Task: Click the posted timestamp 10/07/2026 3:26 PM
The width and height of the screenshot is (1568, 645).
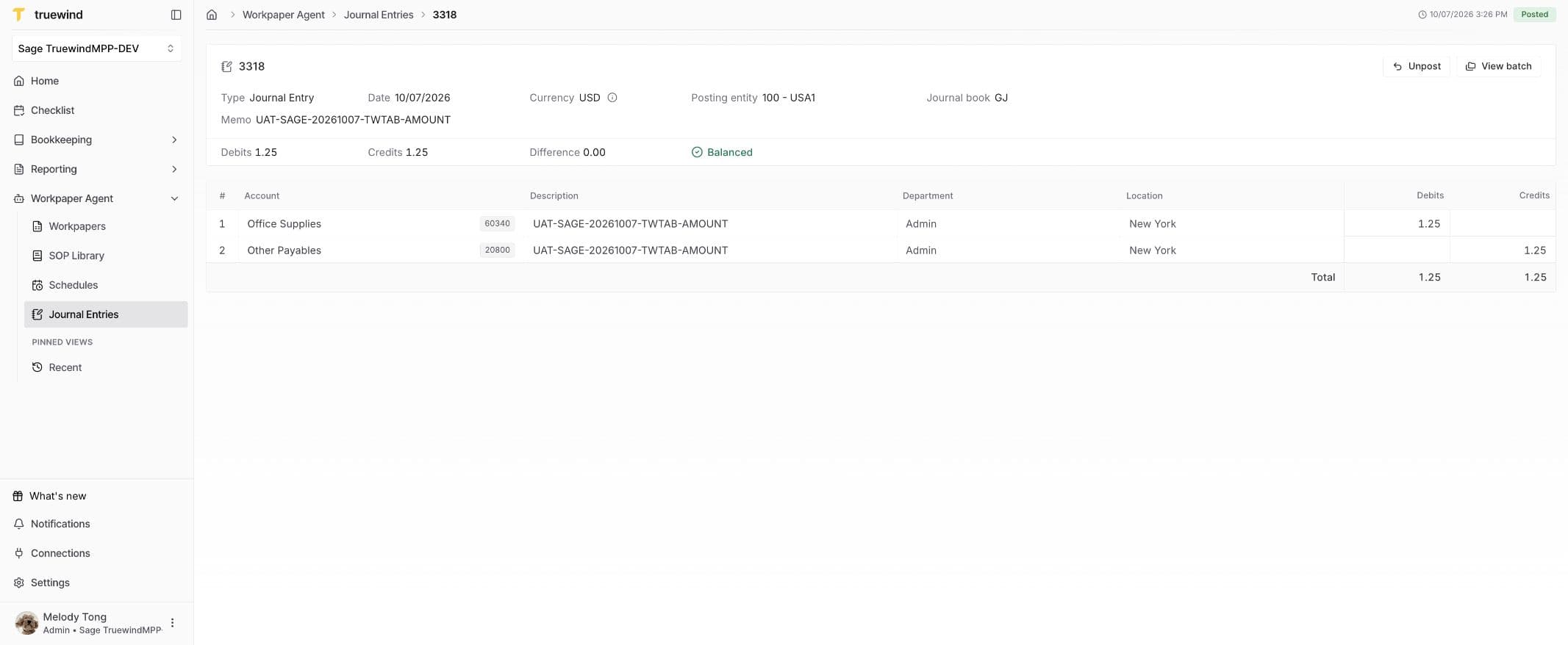Action: point(1463,15)
